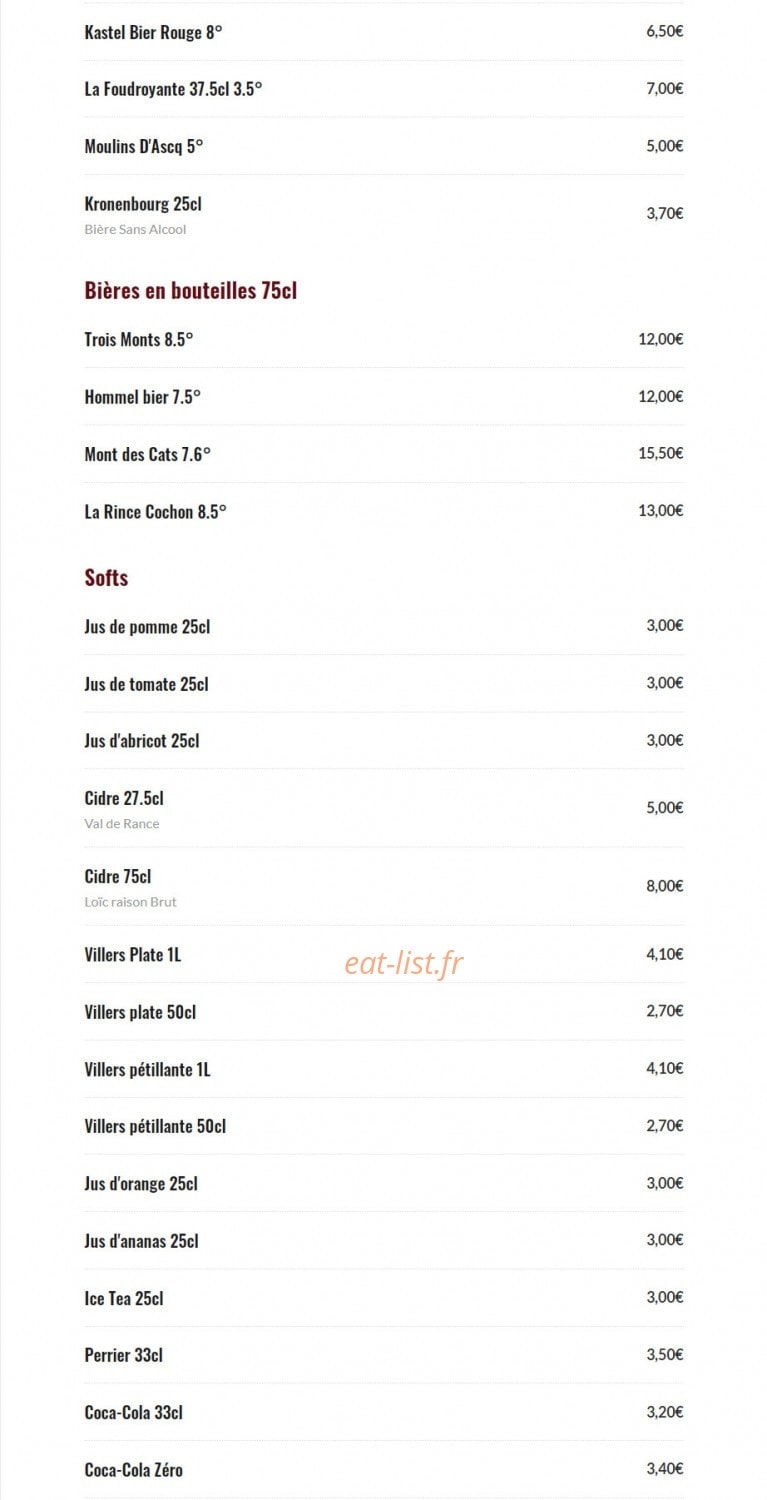
Task: Click Cidre 75cl Loïc raison Brut
Action: (384, 886)
